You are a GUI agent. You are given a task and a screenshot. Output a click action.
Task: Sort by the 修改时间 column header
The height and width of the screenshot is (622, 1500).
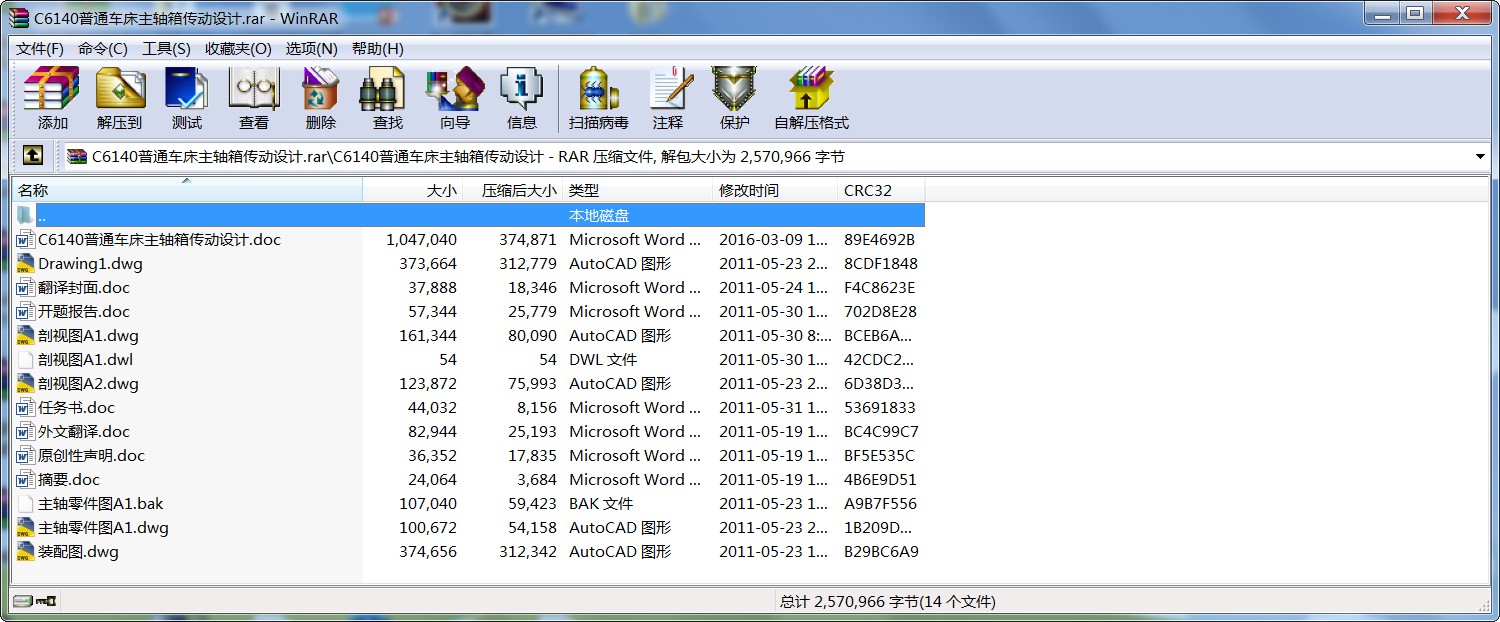click(x=748, y=190)
